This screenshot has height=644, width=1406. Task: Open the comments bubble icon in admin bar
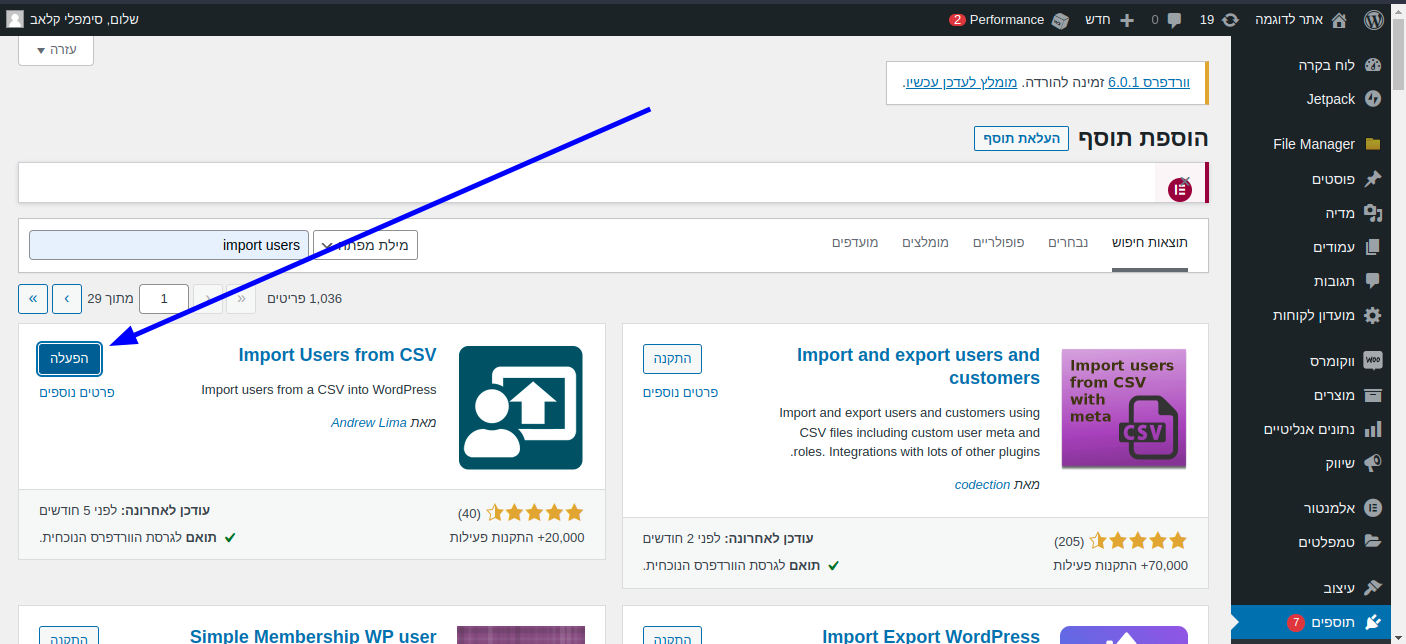[1174, 20]
